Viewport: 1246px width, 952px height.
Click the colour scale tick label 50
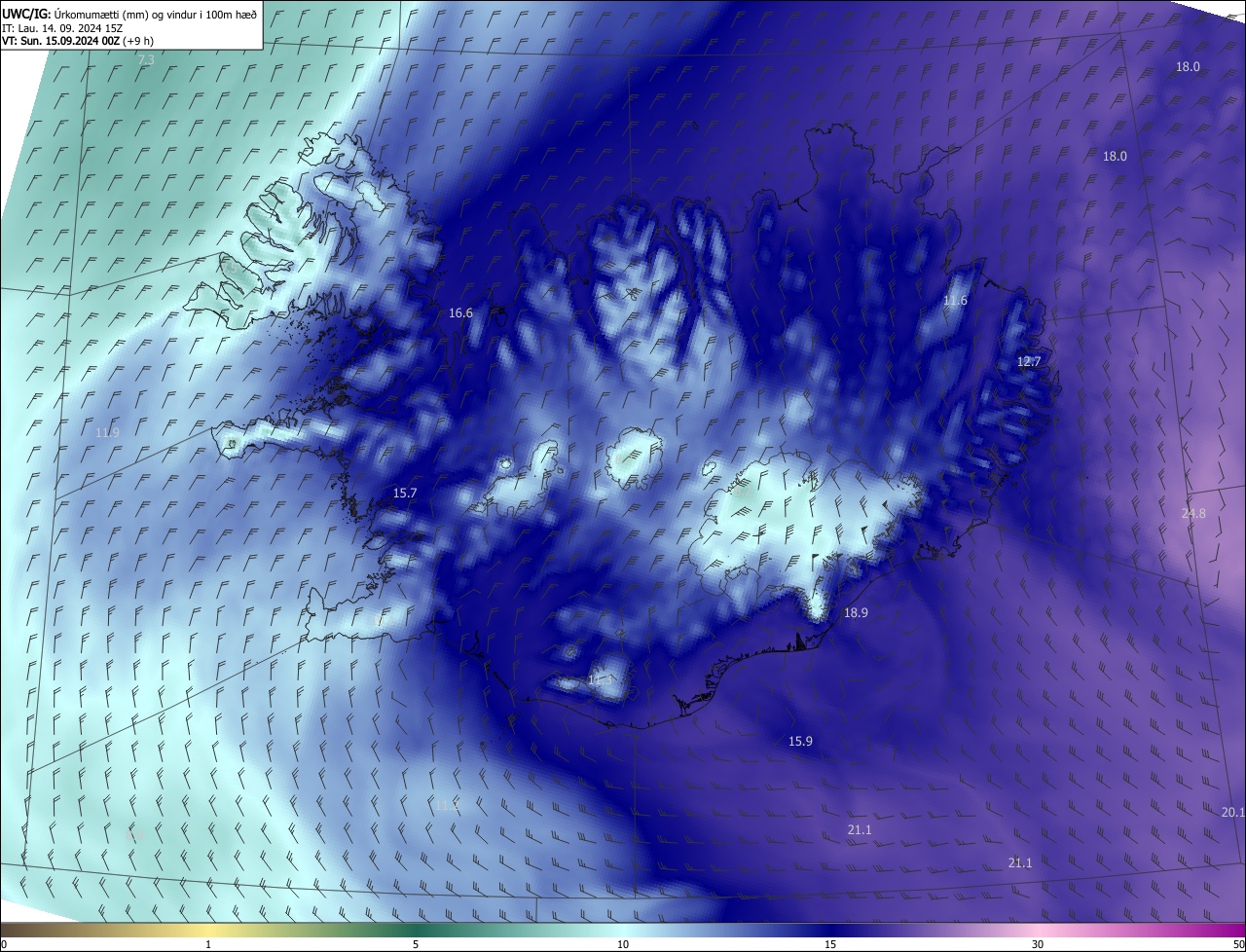[1238, 944]
